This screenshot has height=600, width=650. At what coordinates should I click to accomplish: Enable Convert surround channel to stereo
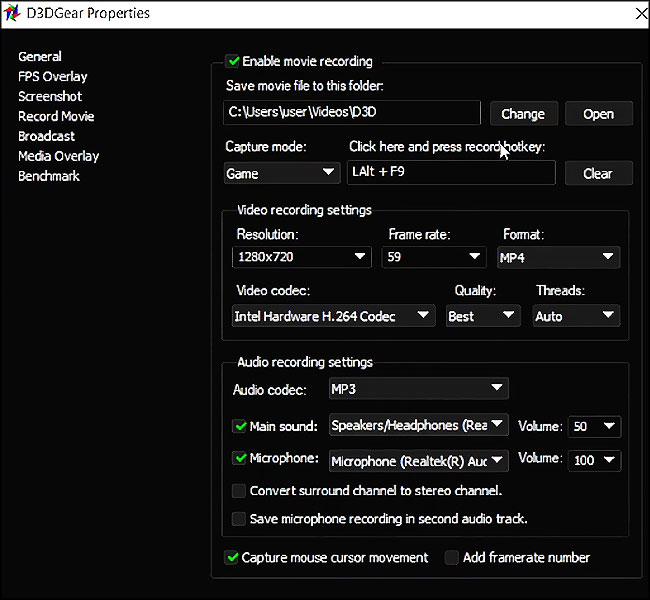pyautogui.click(x=239, y=491)
